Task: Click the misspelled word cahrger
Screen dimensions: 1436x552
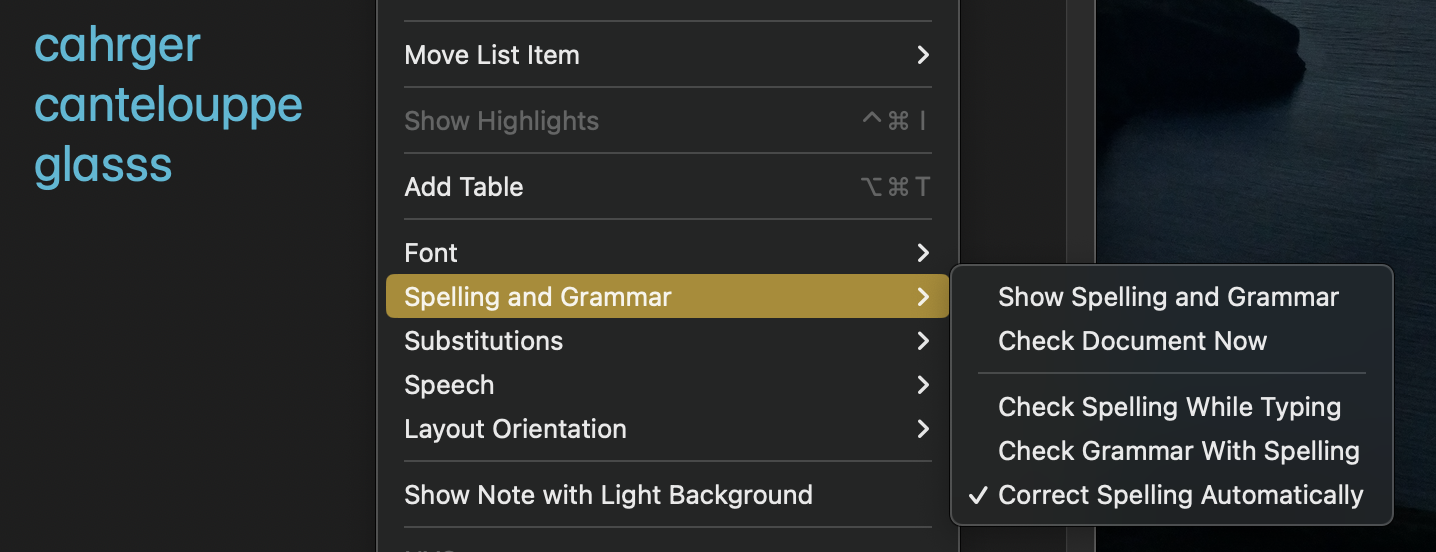Action: (x=117, y=46)
